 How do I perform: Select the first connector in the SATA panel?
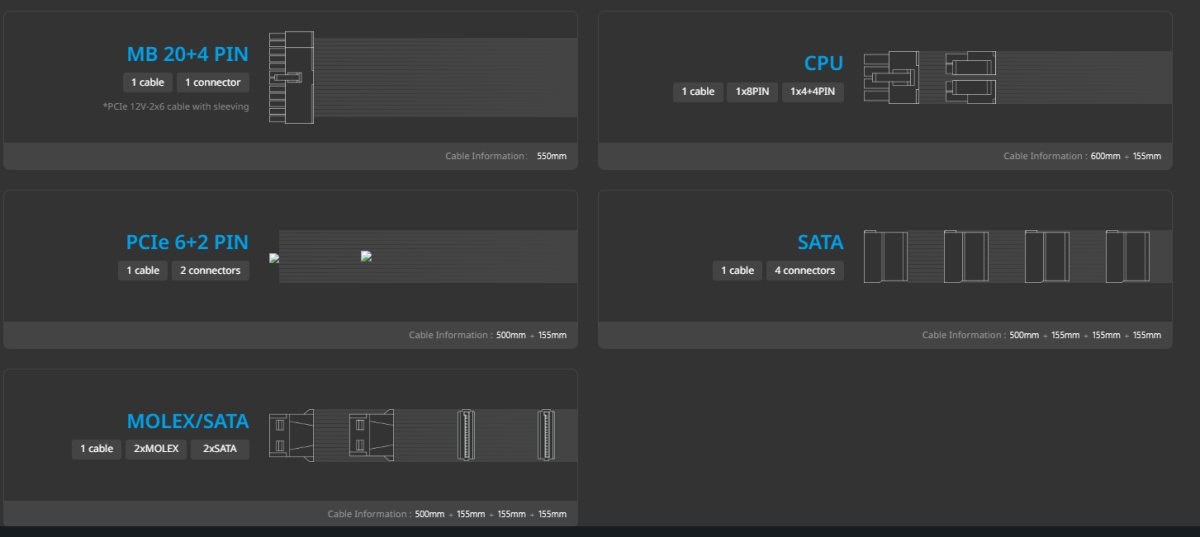[886, 256]
